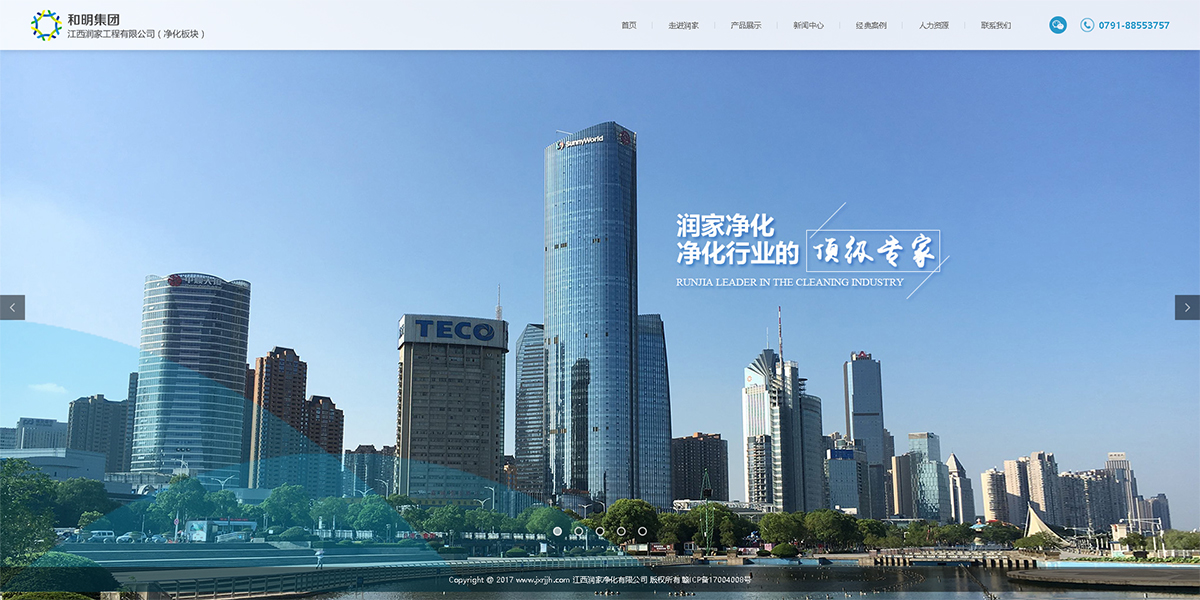
Task: Go to 新闻中心 news center
Action: point(808,26)
